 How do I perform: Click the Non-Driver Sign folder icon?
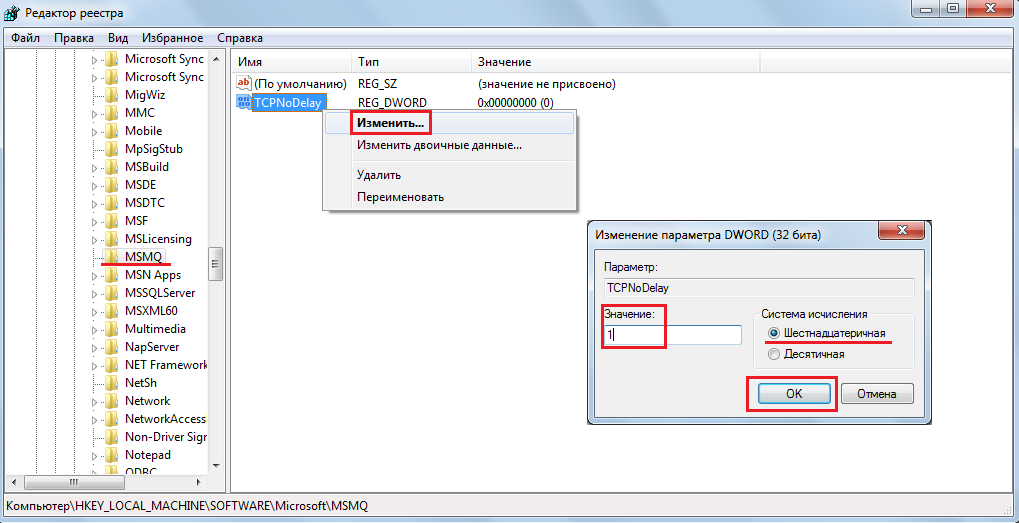pyautogui.click(x=112, y=437)
